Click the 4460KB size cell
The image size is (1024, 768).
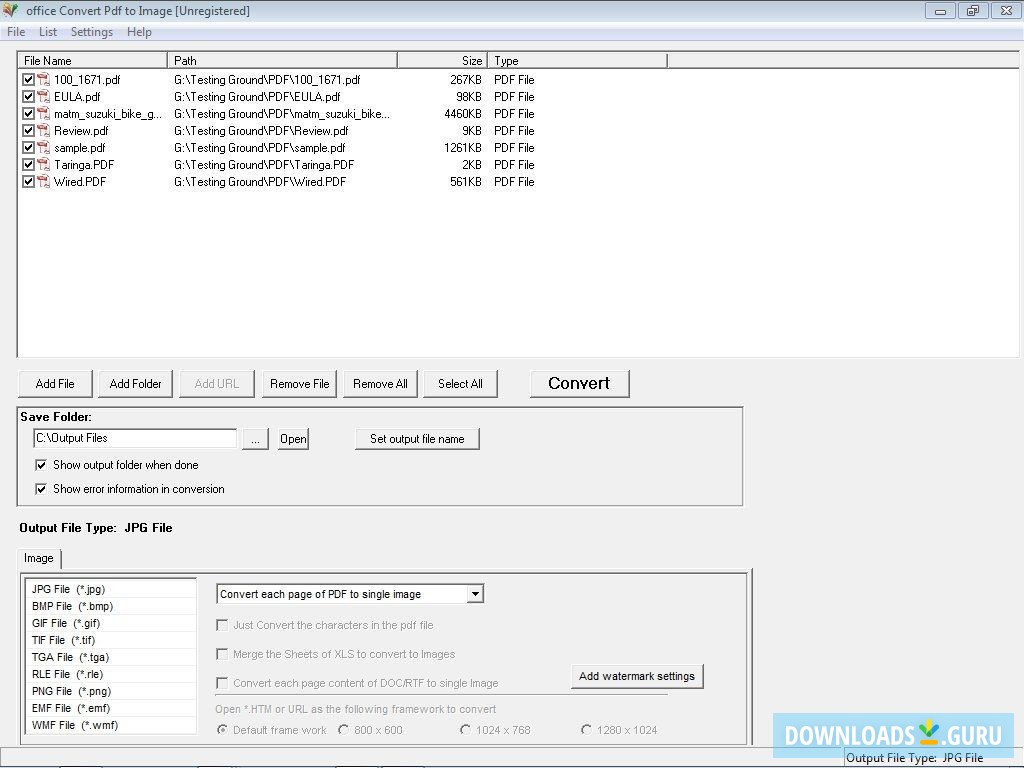tap(462, 114)
